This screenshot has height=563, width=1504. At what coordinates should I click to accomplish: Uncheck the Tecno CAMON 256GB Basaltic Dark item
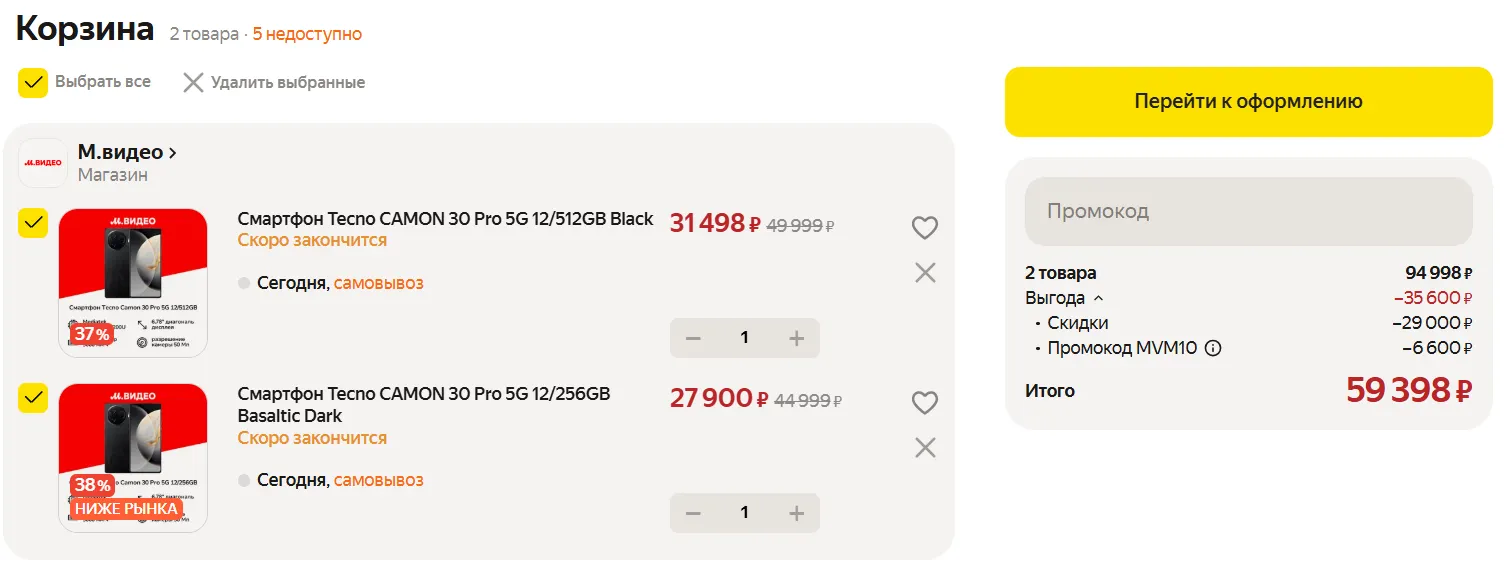click(33, 398)
